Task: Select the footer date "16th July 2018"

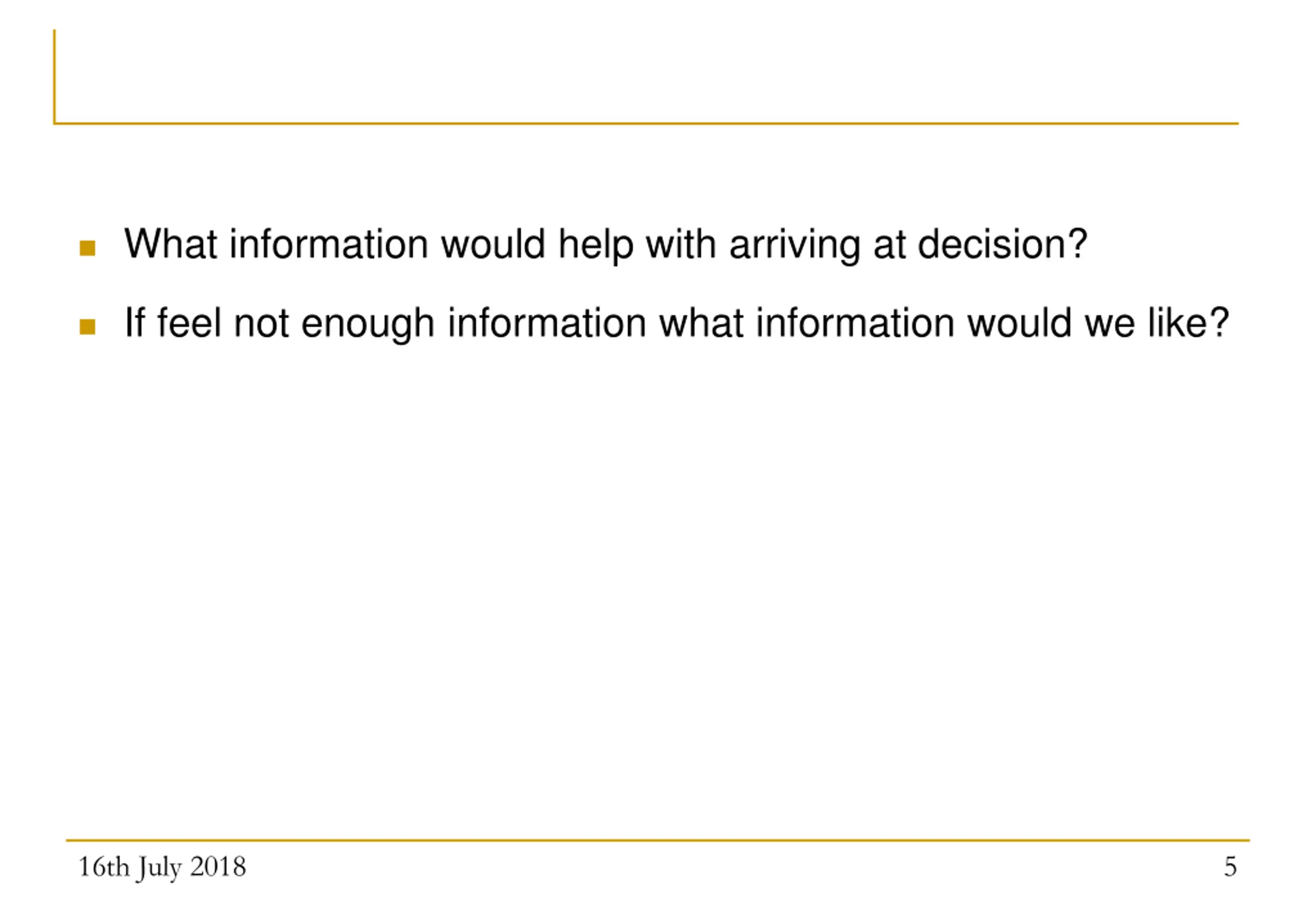Action: (162, 868)
